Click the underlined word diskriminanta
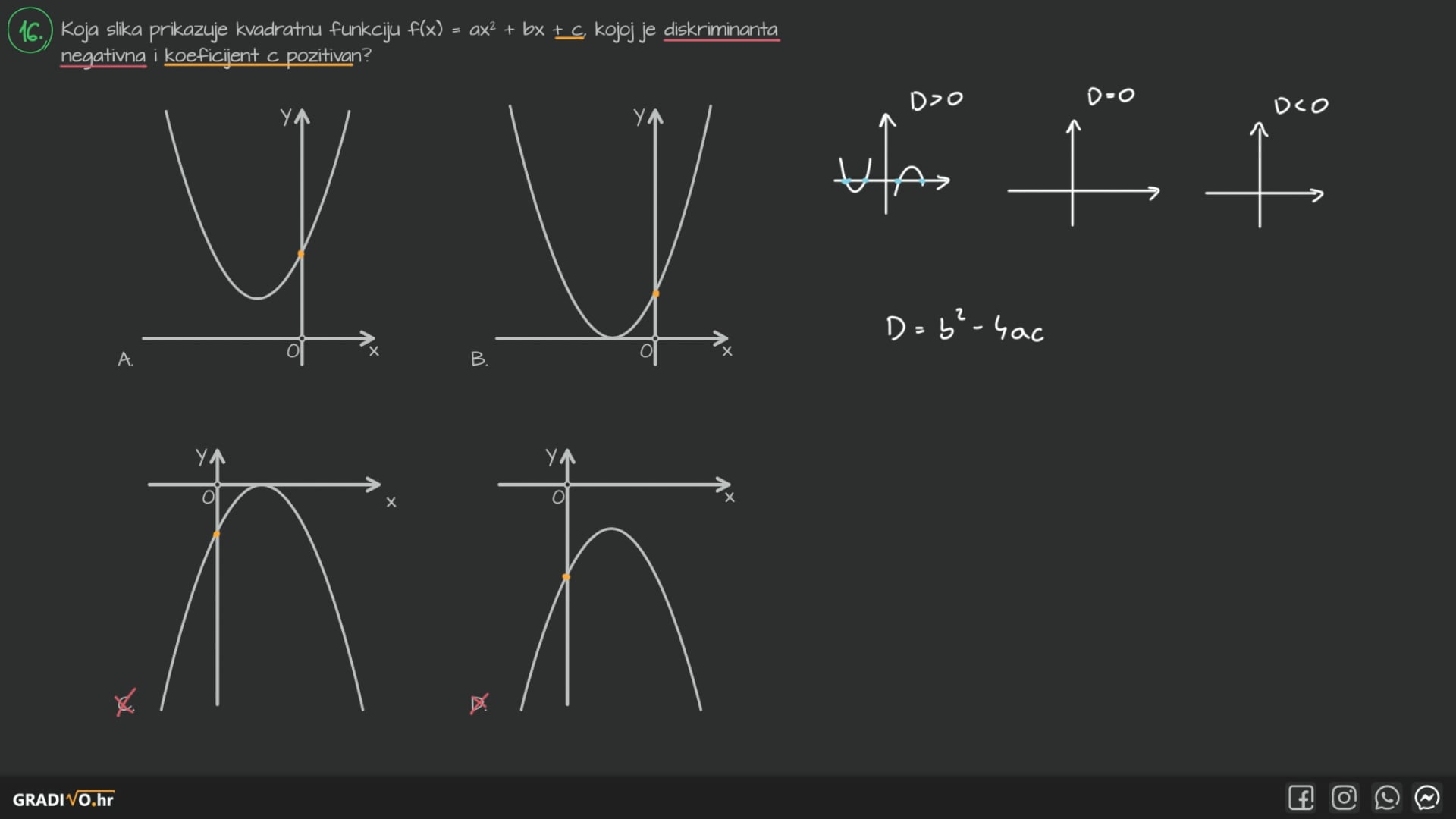This screenshot has width=1456, height=819. [x=720, y=30]
